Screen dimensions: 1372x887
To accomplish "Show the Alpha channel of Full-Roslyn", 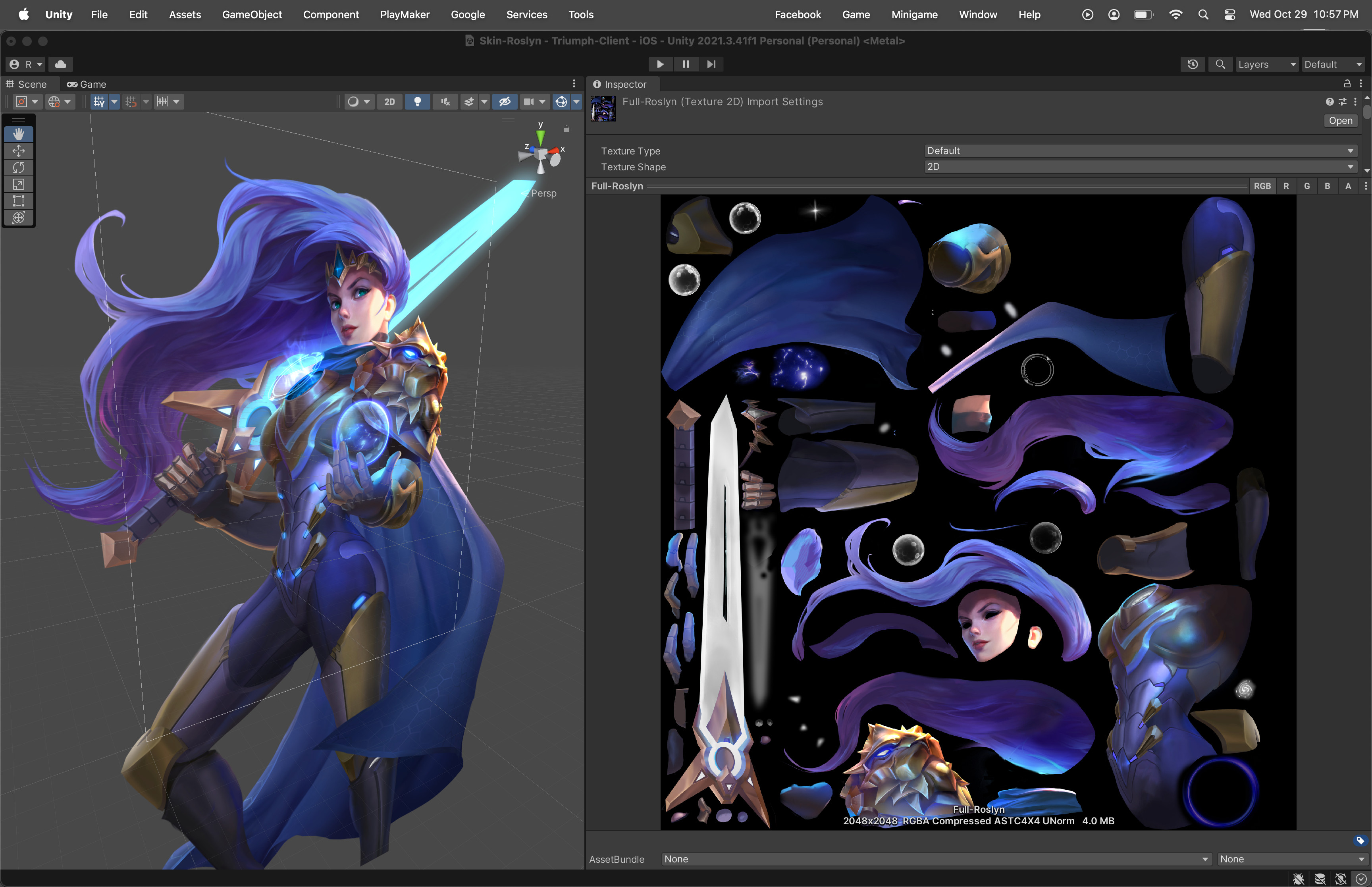I will click(x=1348, y=185).
